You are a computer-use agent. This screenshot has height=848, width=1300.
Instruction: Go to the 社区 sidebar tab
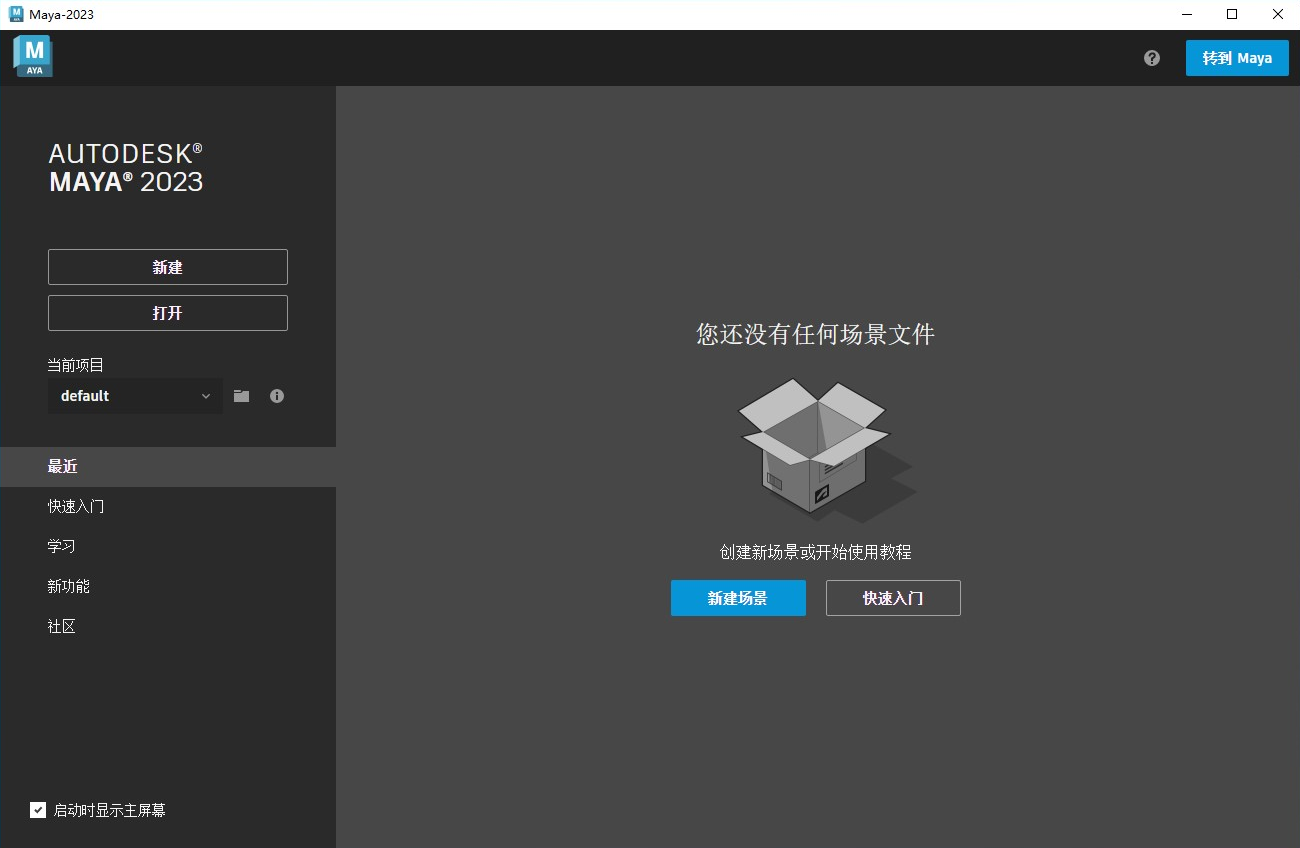(168, 627)
